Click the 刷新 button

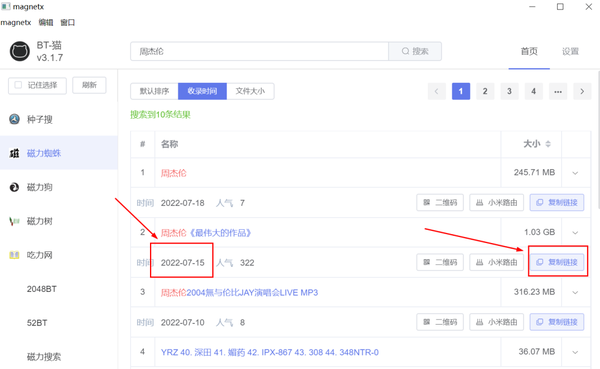pyautogui.click(x=89, y=85)
